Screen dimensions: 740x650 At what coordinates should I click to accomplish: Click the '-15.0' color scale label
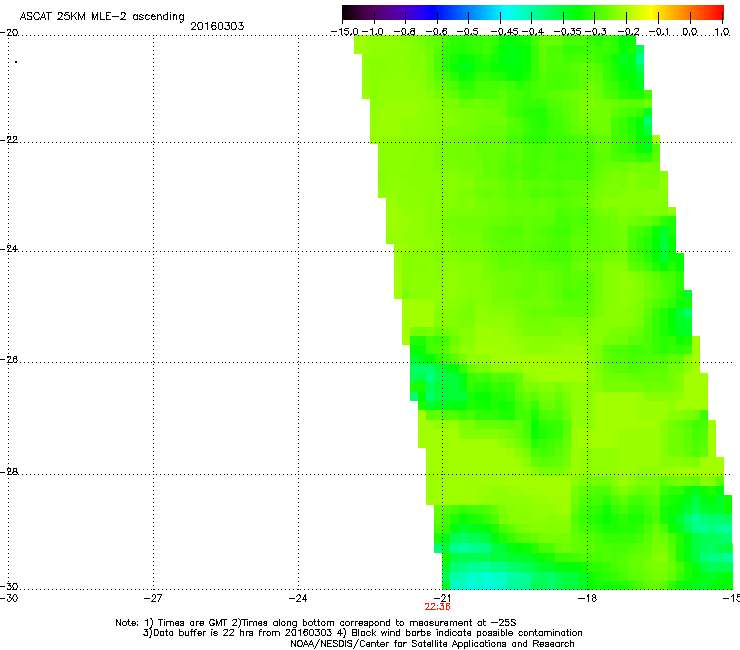(x=345, y=32)
